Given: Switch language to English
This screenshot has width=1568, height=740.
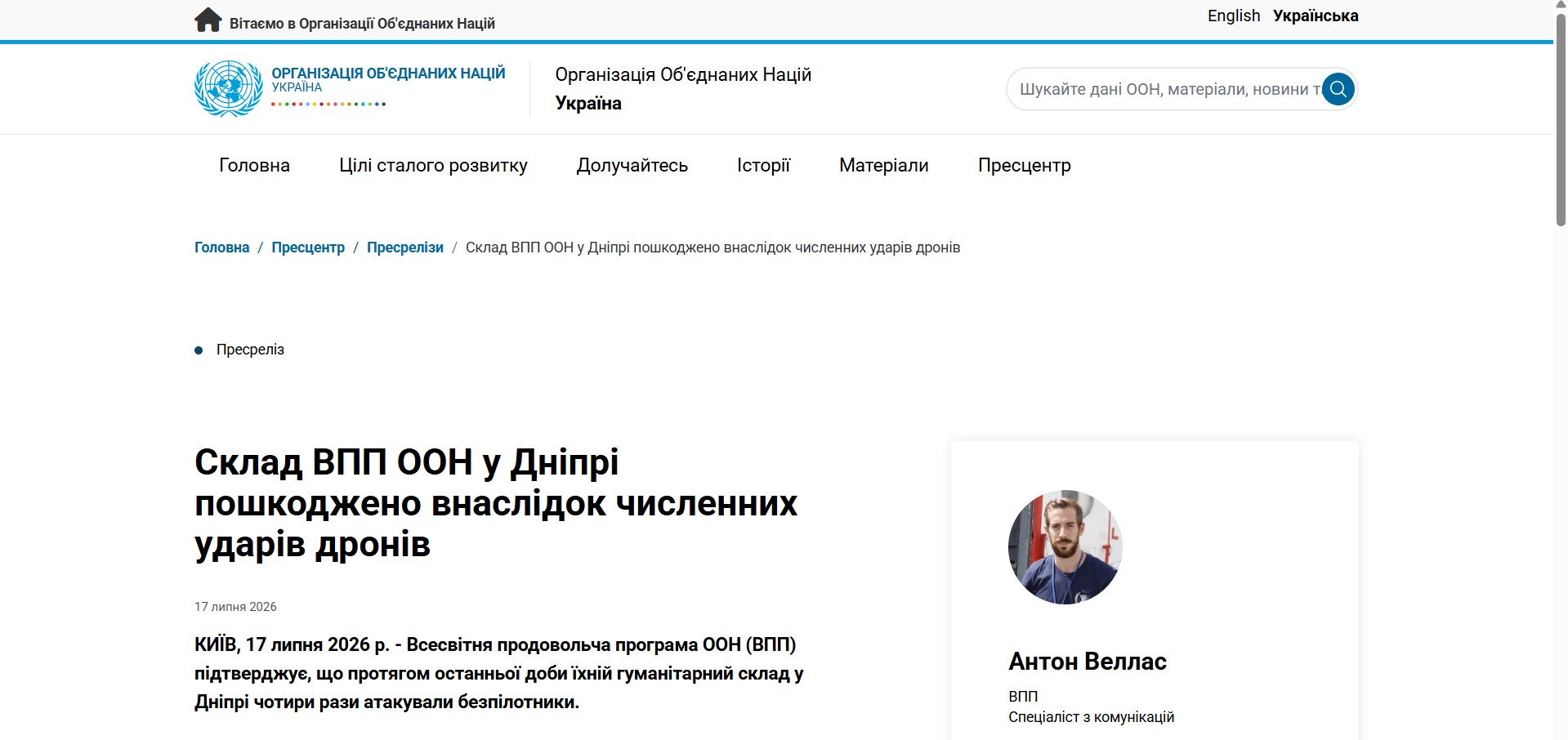Looking at the screenshot, I should (x=1234, y=16).
